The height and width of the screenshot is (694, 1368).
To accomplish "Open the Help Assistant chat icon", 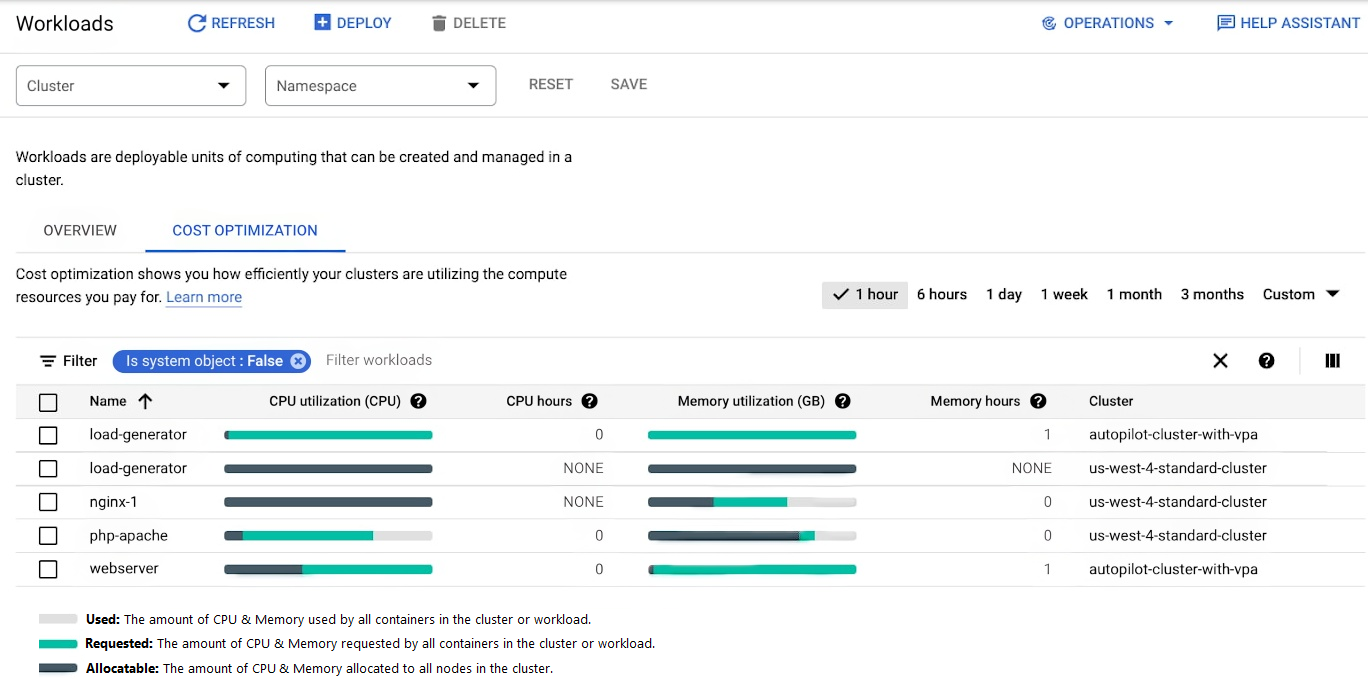I will [x=1225, y=23].
